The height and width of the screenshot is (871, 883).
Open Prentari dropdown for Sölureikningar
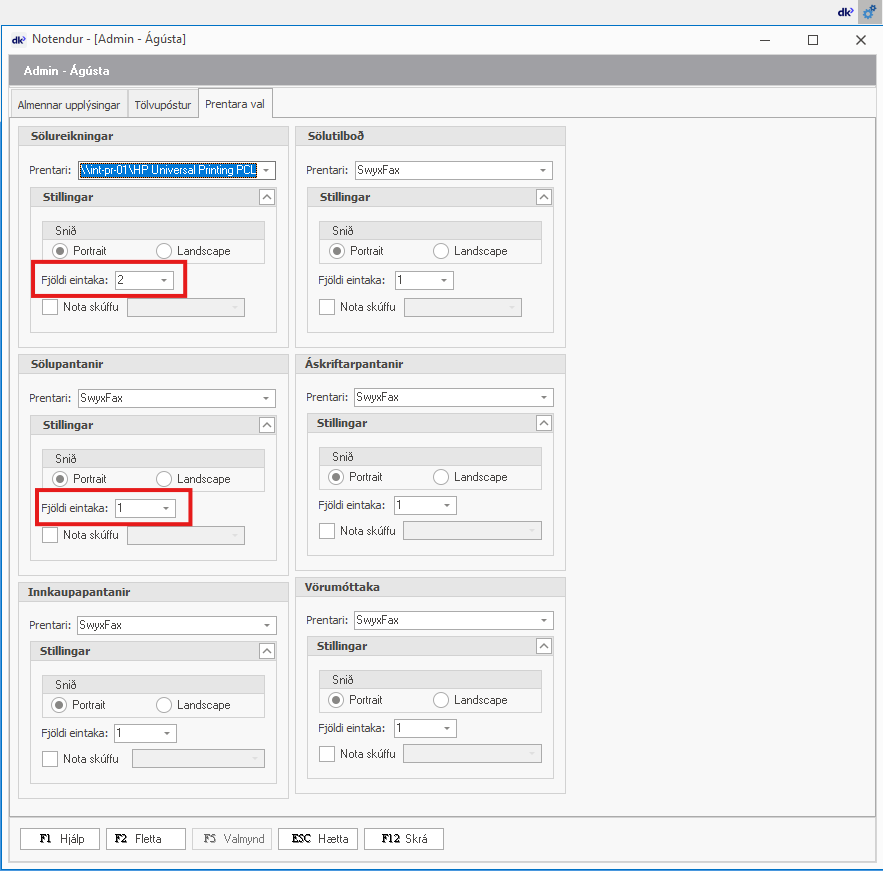click(x=266, y=170)
